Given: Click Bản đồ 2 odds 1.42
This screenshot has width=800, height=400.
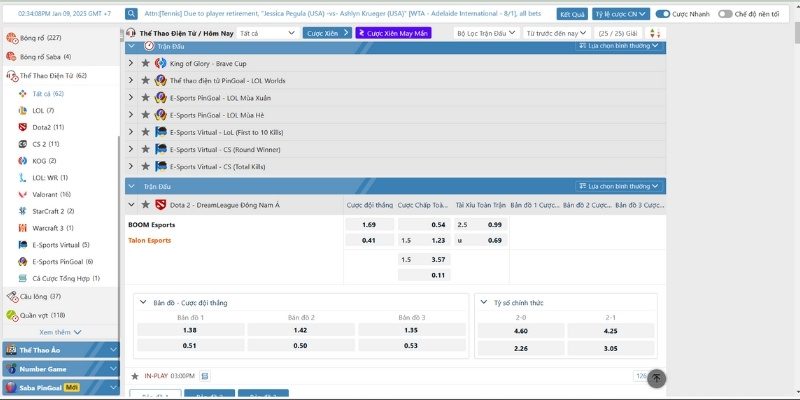Looking at the screenshot, I should coord(301,330).
